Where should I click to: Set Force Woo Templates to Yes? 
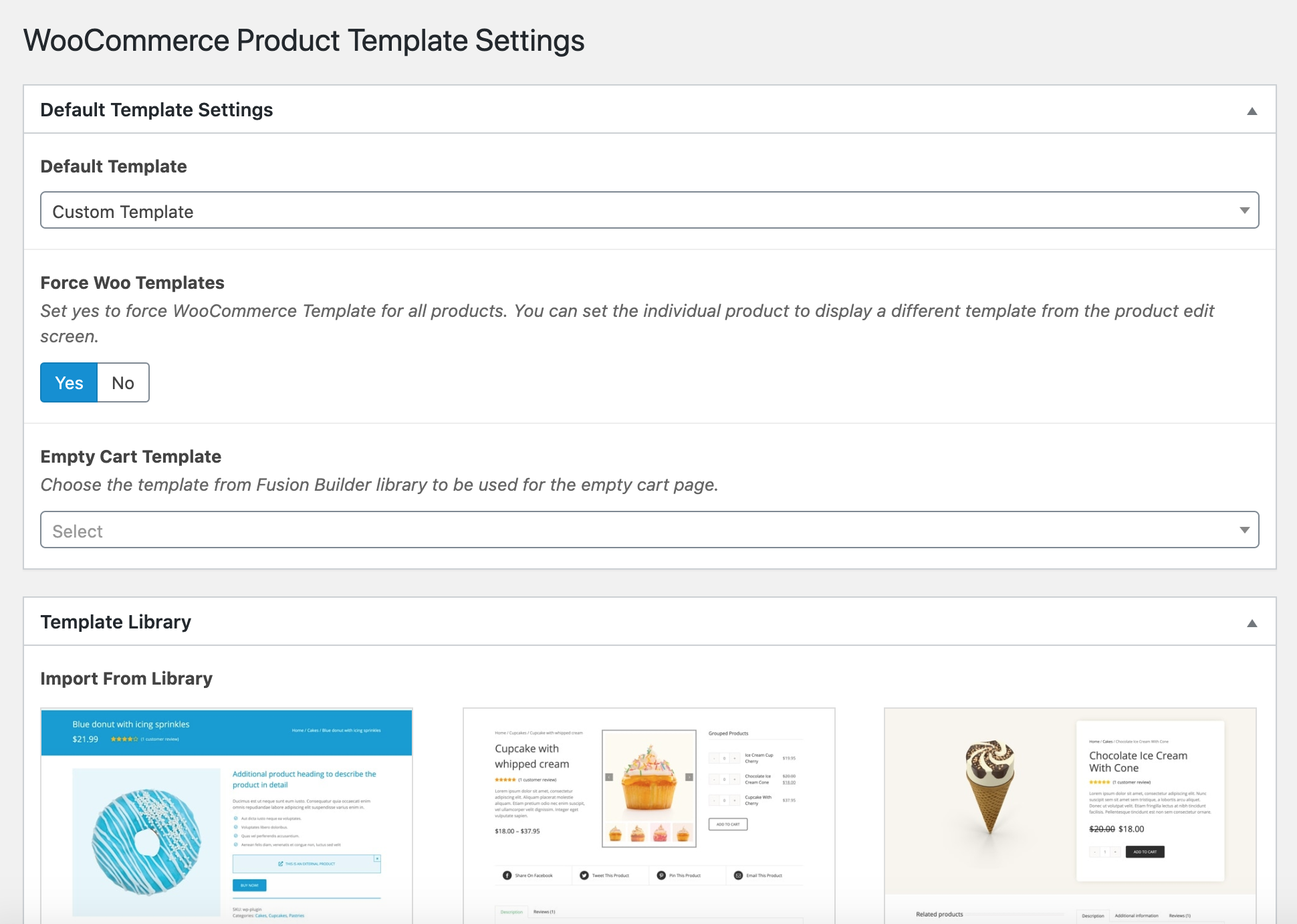pos(69,382)
